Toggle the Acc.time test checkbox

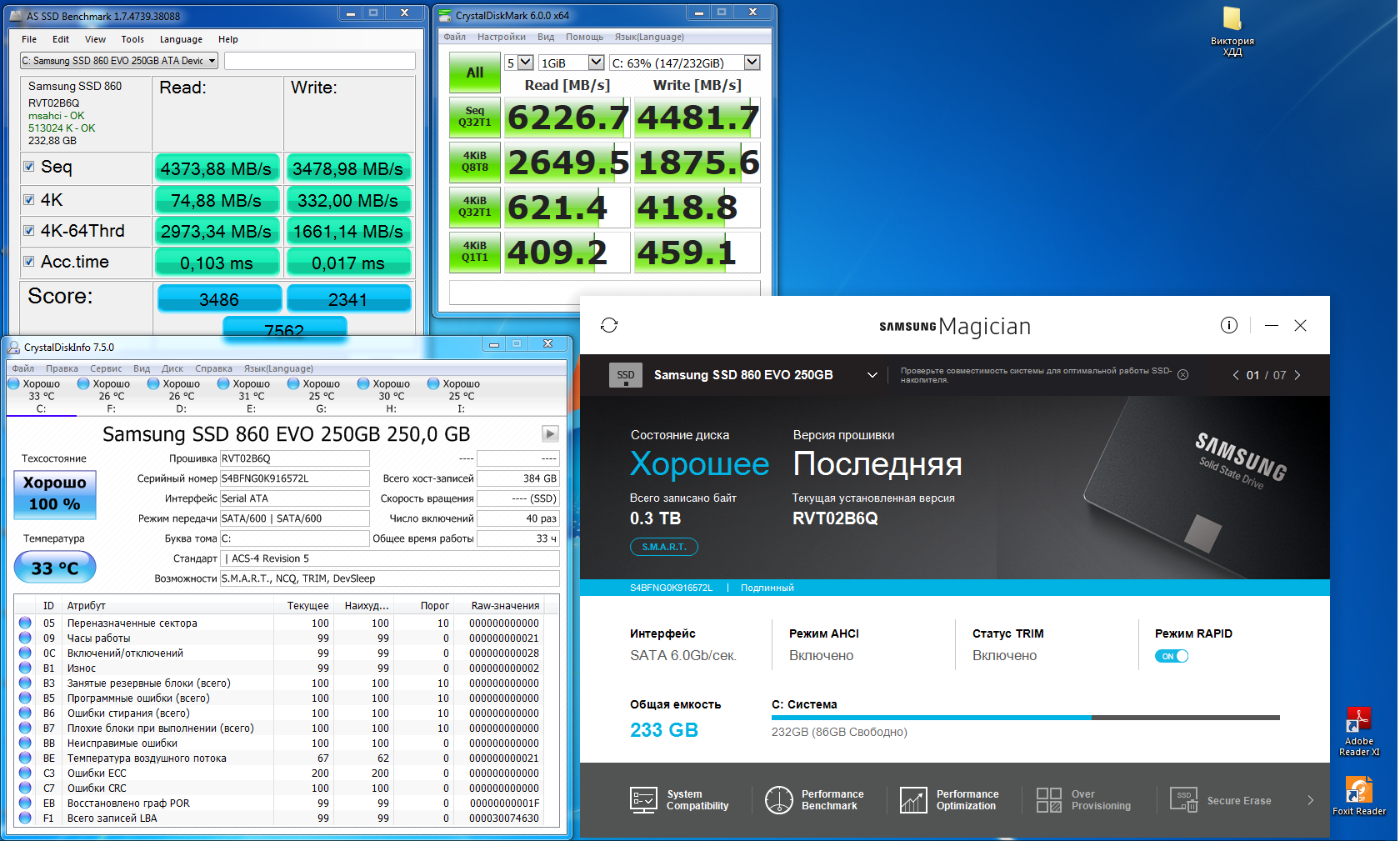click(x=29, y=262)
